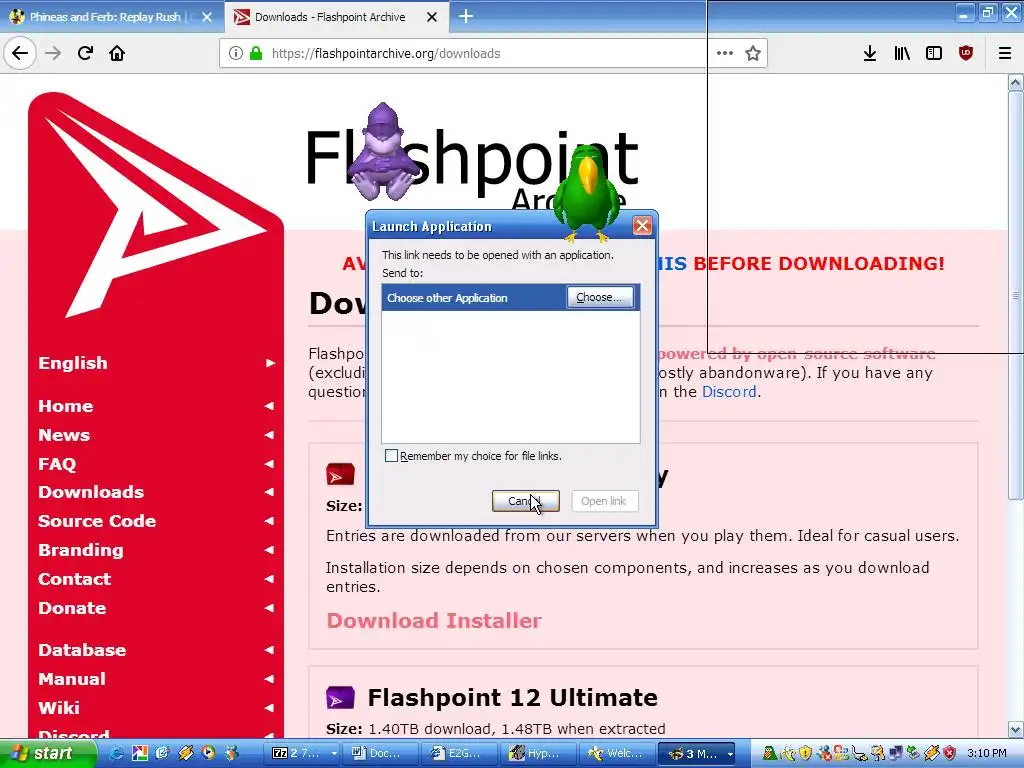Switch to Welc... taskbar window
1024x768 pixels.
click(614, 754)
